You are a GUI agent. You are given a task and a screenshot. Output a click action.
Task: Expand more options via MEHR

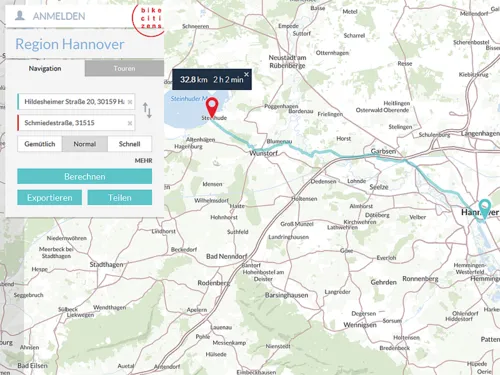143,161
